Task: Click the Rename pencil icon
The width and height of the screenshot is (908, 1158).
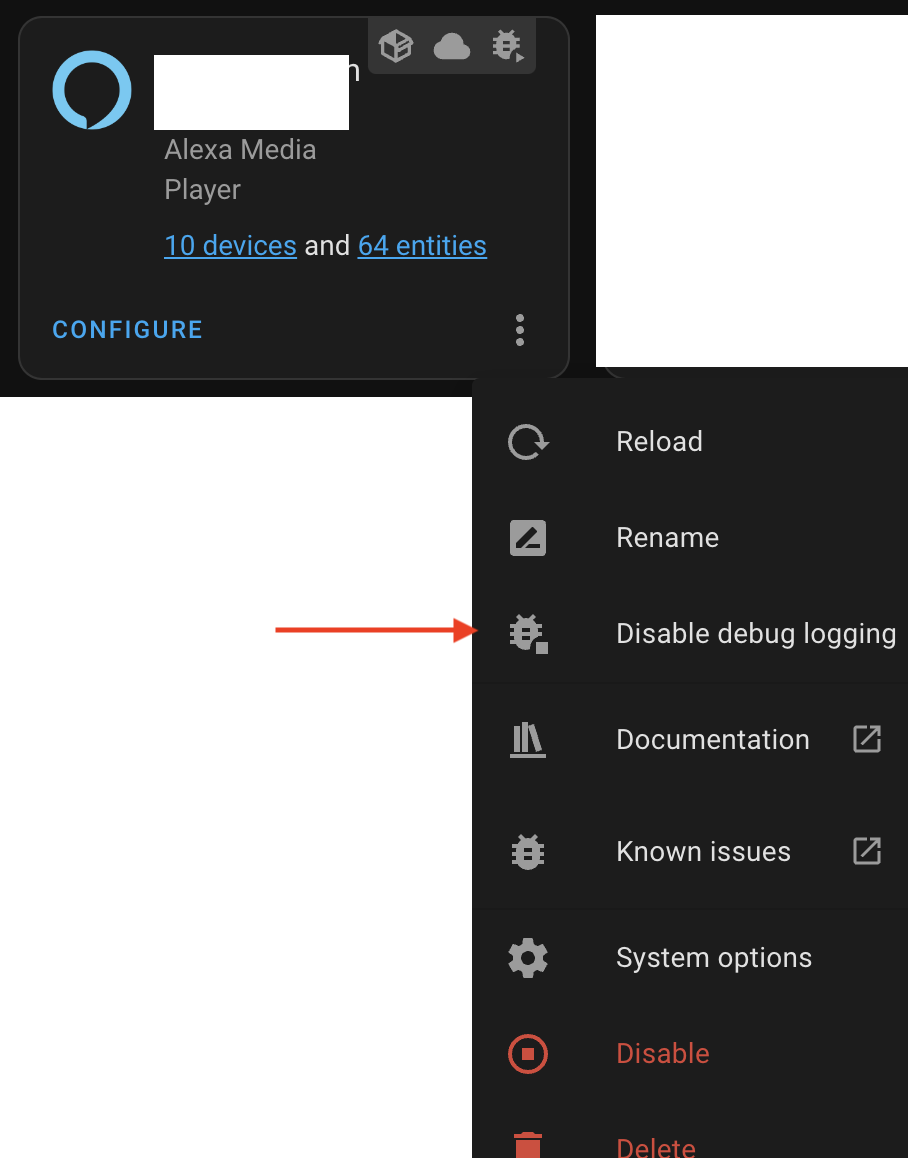Action: pos(527,537)
